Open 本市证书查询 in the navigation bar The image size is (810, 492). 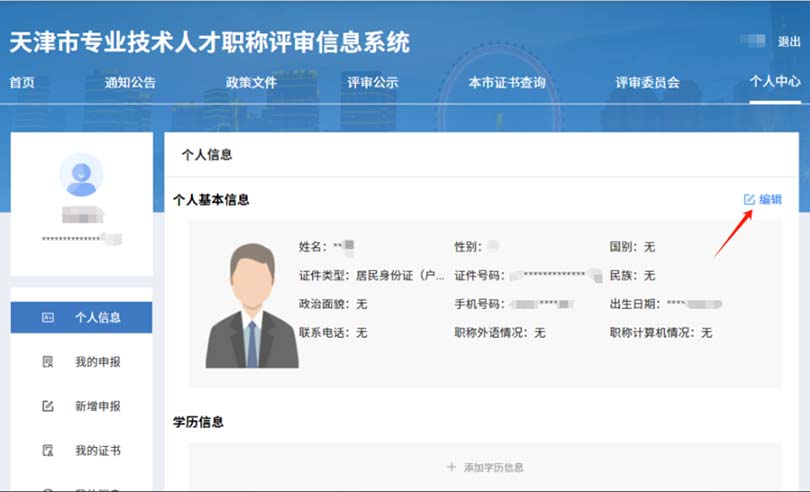(507, 83)
